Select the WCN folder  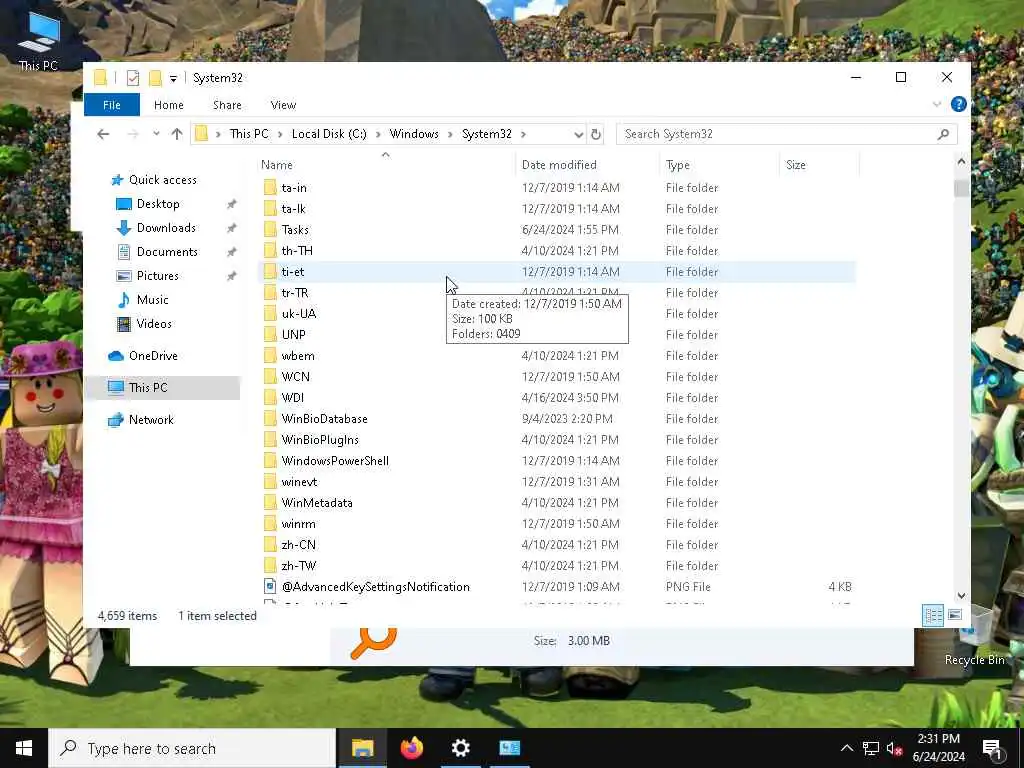pos(296,376)
